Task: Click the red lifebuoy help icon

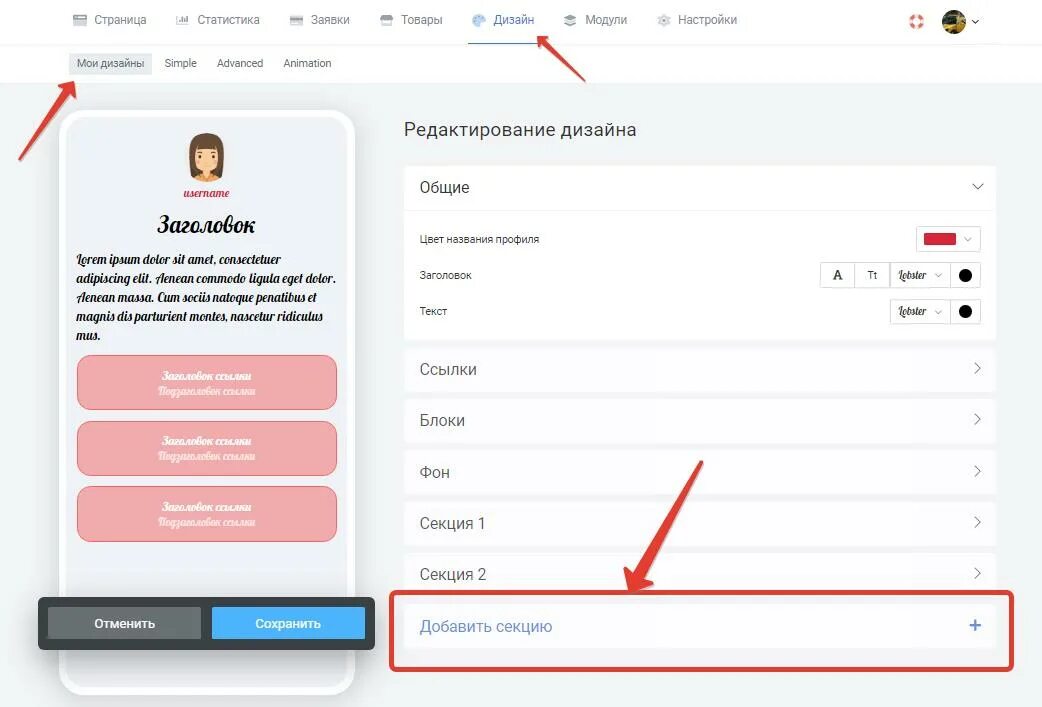Action: coord(916,21)
